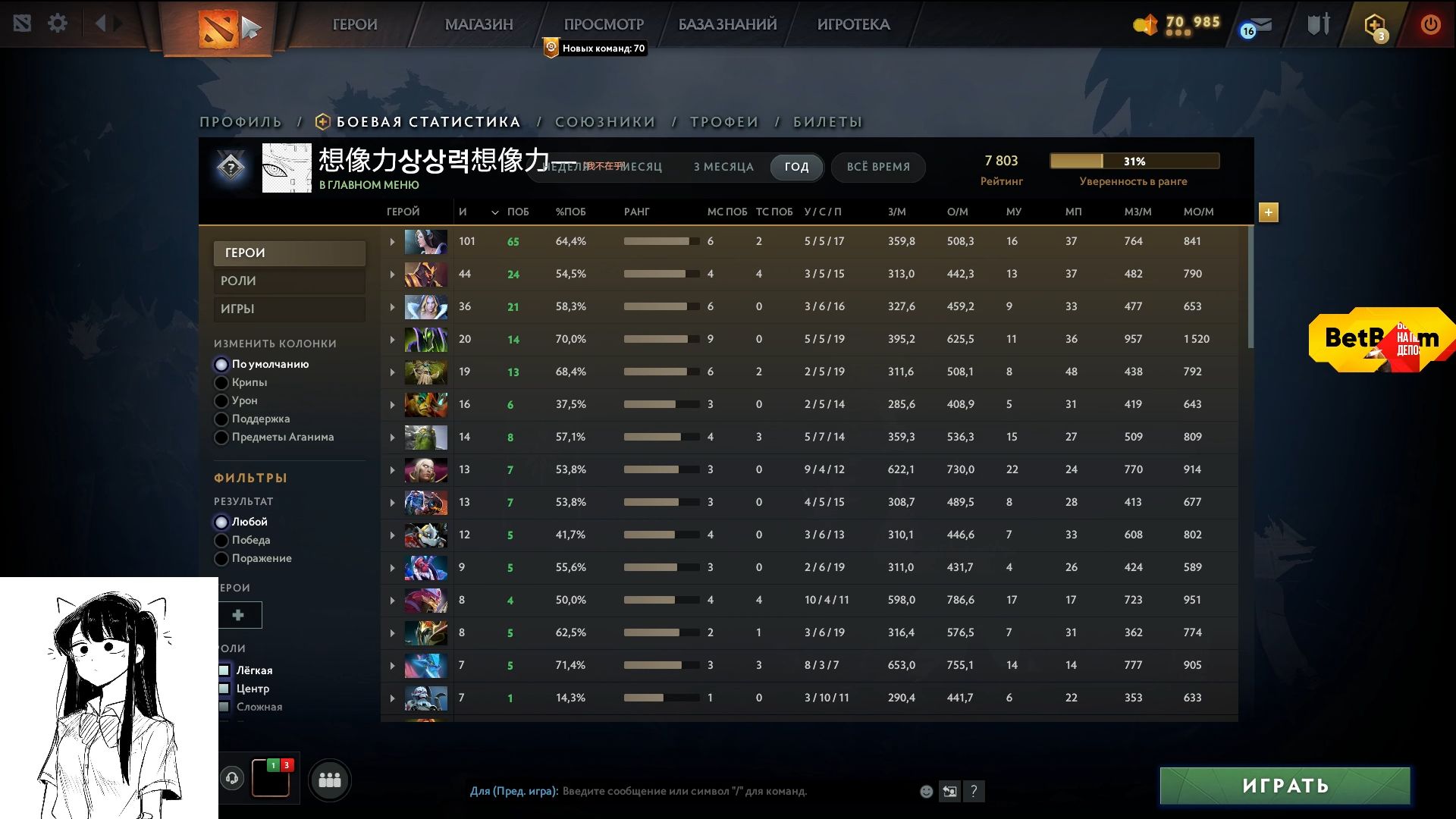This screenshot has width=1456, height=819.
Task: Add column with yellow plus icon
Action: click(1268, 212)
